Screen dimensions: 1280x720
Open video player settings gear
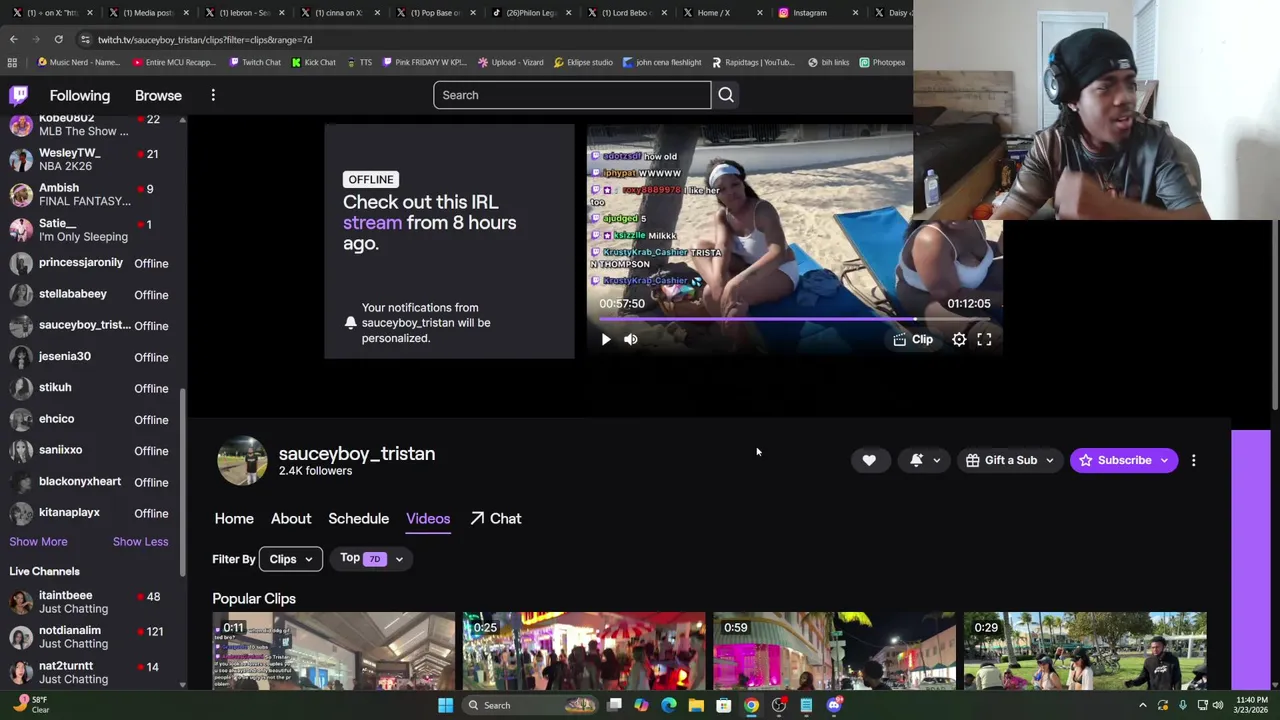[x=959, y=339]
